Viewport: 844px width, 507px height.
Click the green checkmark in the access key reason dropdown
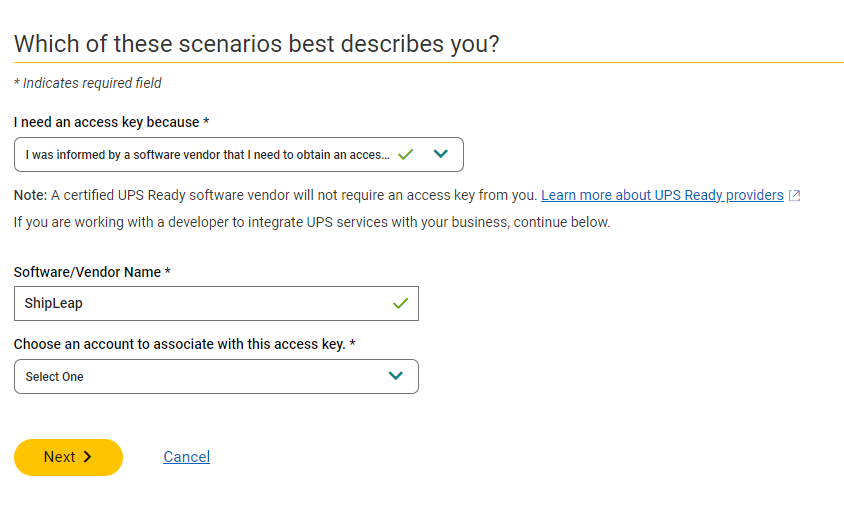(405, 155)
